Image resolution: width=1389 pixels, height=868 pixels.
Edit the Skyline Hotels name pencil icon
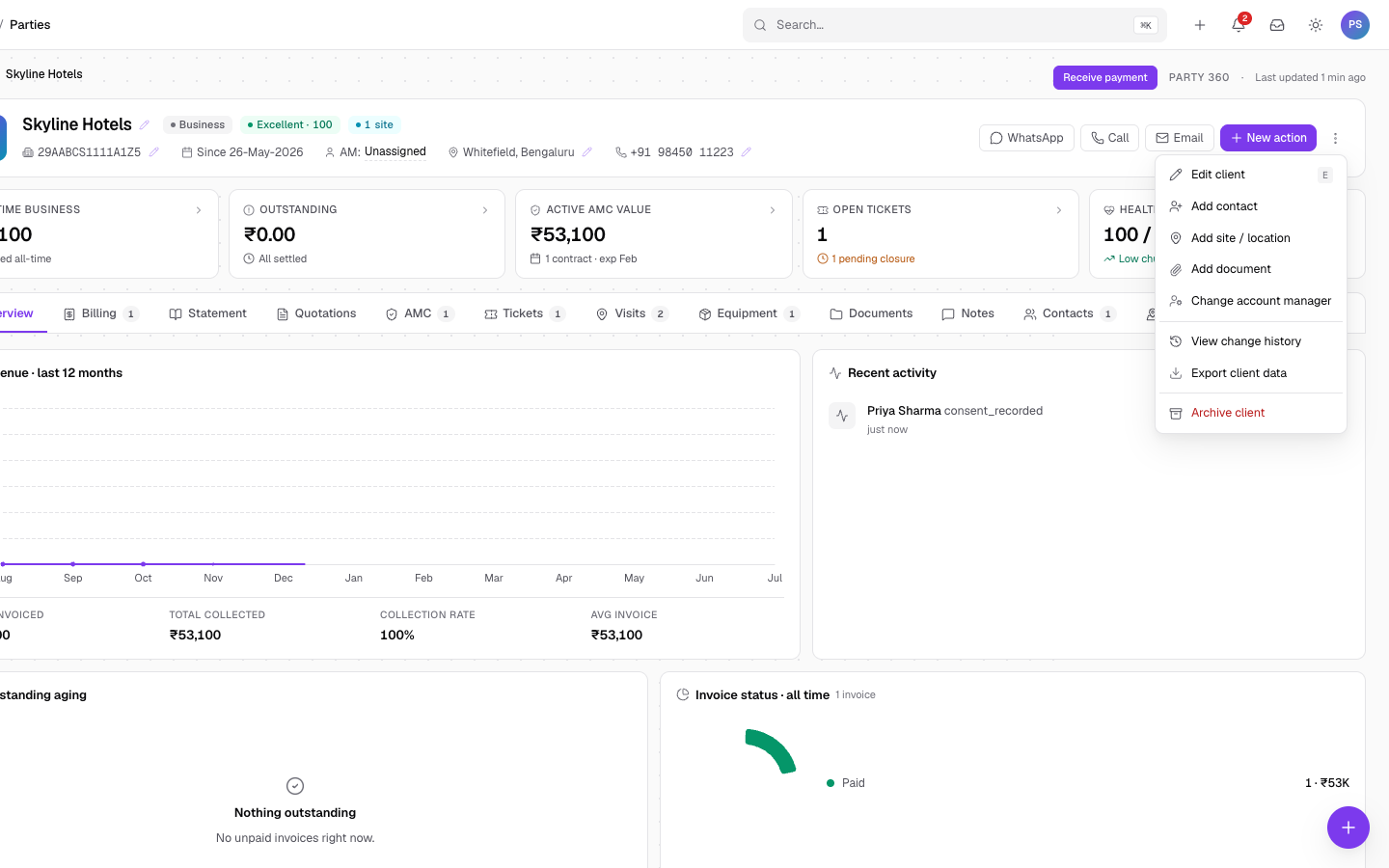click(x=145, y=124)
